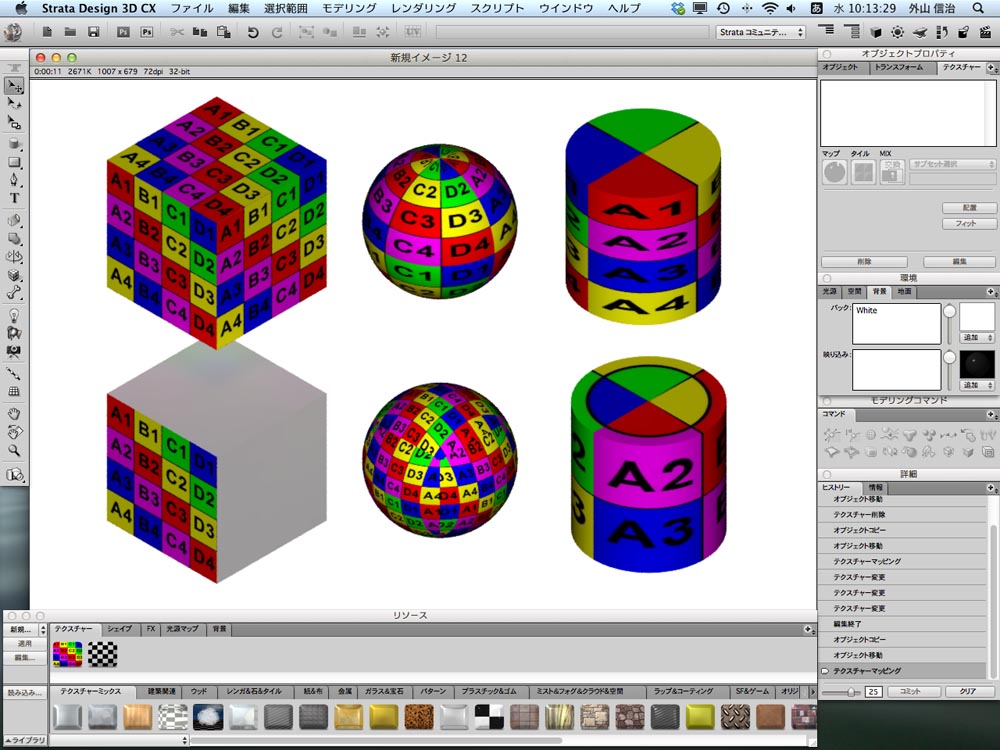This screenshot has width=1000, height=750.
Task: Click the dark Ps Photoshop icon
Action: tap(123, 32)
